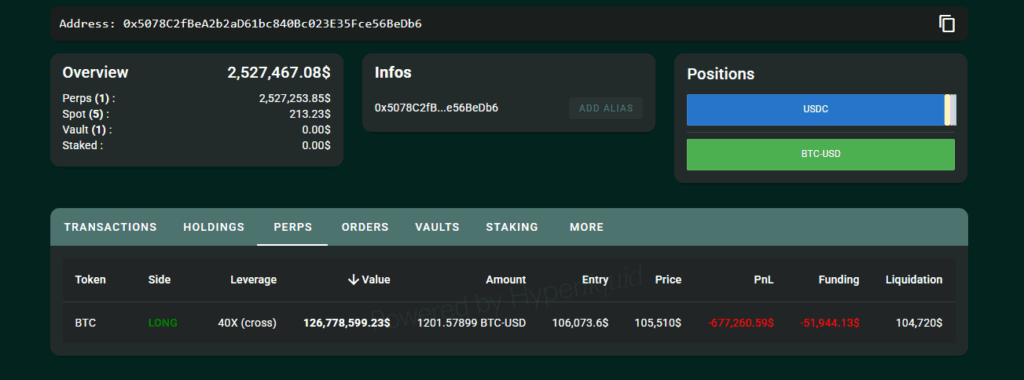Switch to the TRANSACTIONS tab
Screen dimensions: 1024x380
pyautogui.click(x=110, y=227)
